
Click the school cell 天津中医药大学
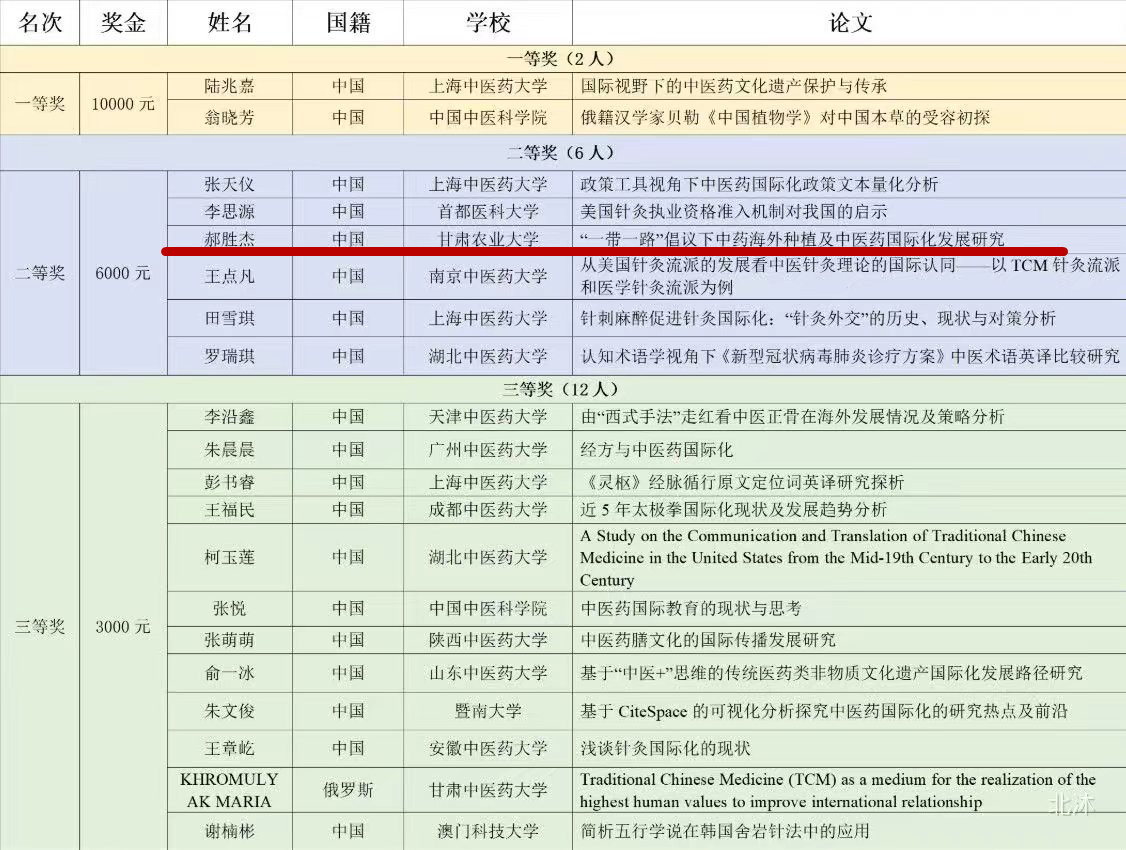pos(488,416)
